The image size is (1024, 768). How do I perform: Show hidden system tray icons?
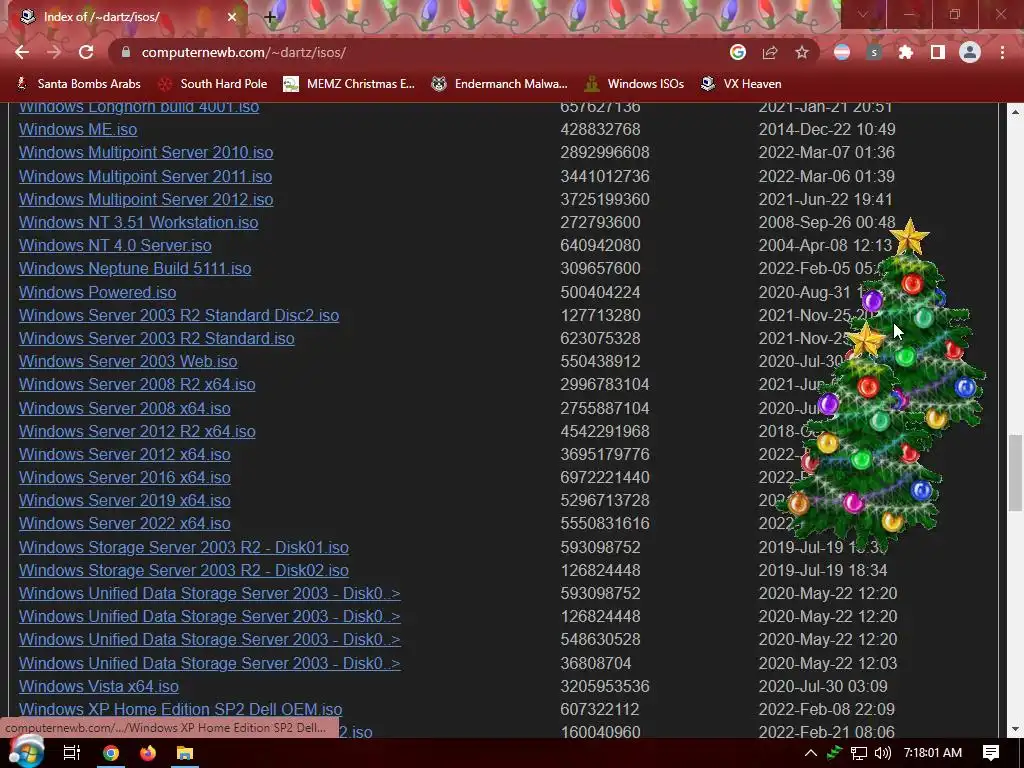(810, 753)
